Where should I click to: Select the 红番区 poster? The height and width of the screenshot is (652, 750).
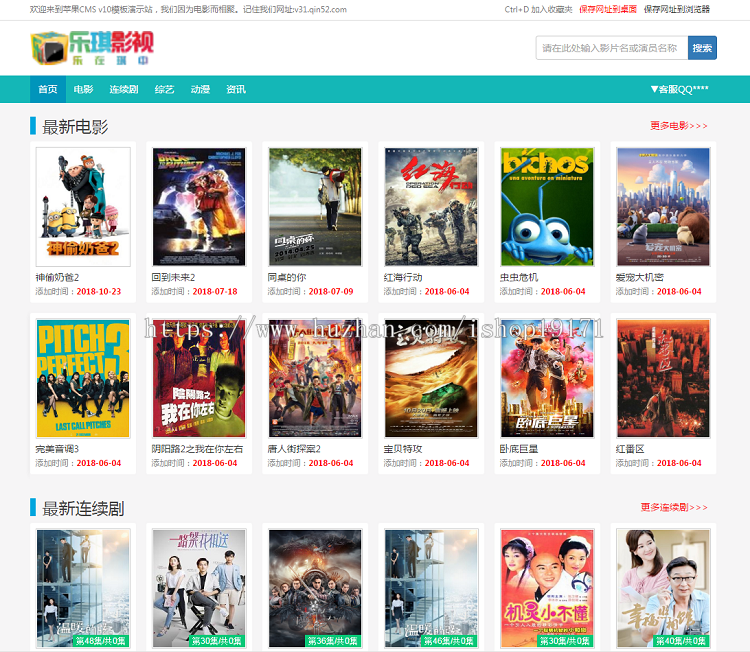[x=663, y=378]
